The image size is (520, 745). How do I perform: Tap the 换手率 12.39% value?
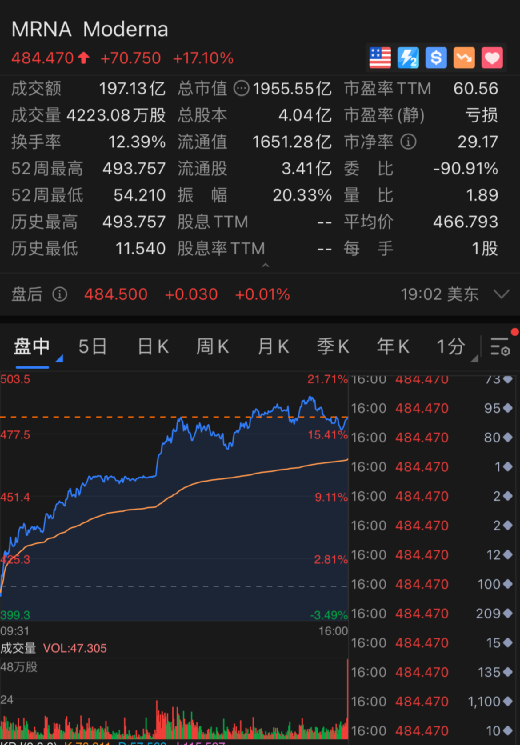(x=137, y=142)
